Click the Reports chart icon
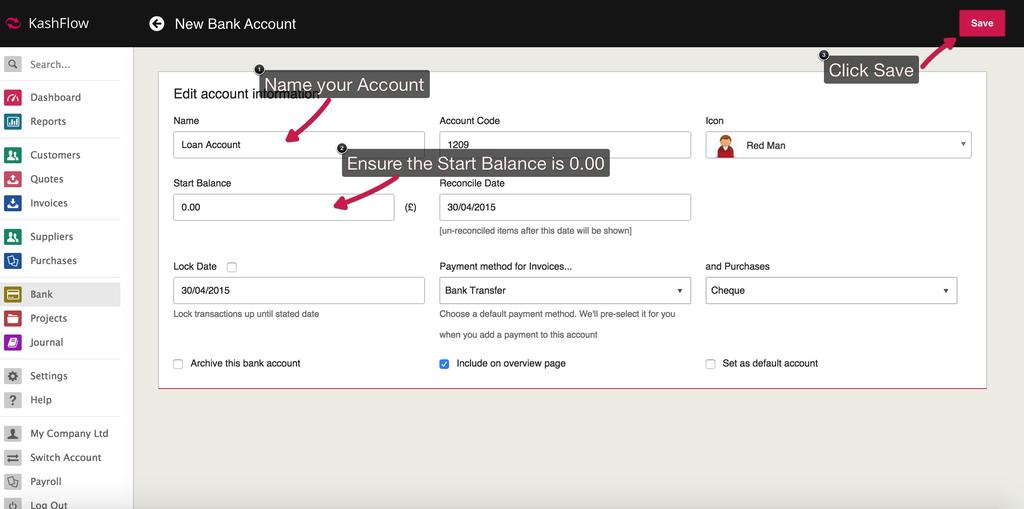 pyautogui.click(x=13, y=122)
